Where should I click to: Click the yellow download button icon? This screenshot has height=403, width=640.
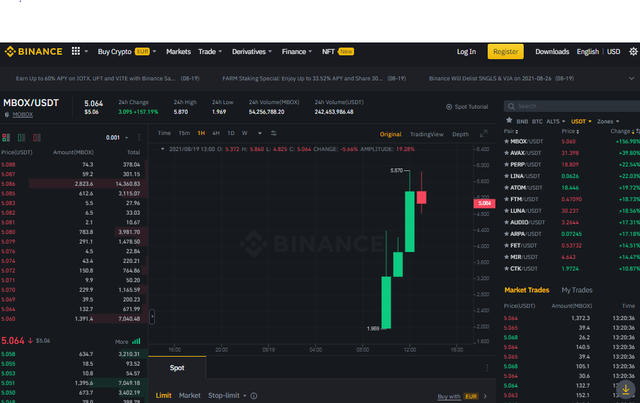pos(626,390)
